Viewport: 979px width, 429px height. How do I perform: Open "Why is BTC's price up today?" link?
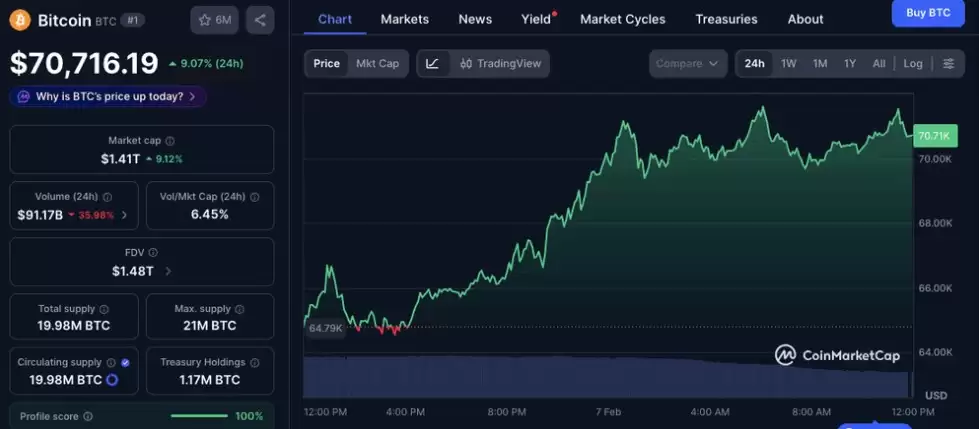(108, 97)
